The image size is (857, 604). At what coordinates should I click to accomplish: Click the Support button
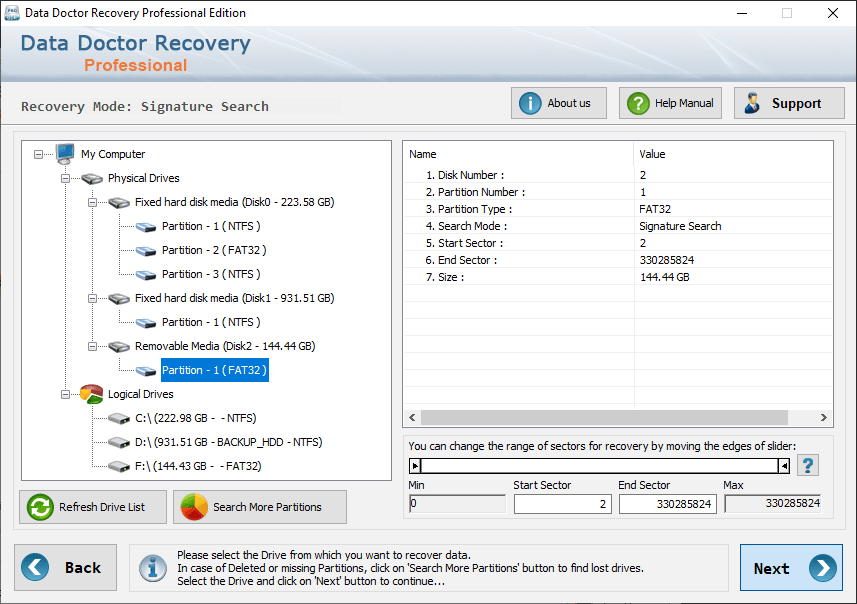(789, 103)
